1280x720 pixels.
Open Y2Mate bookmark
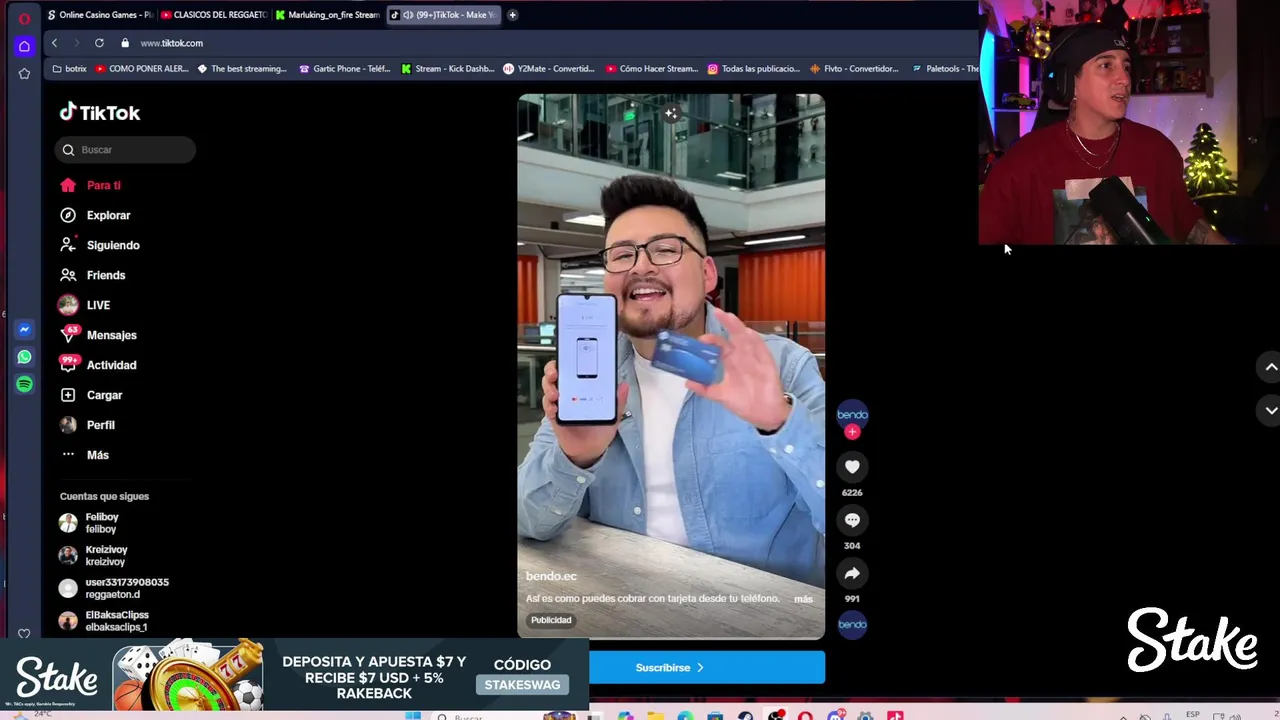tap(549, 69)
